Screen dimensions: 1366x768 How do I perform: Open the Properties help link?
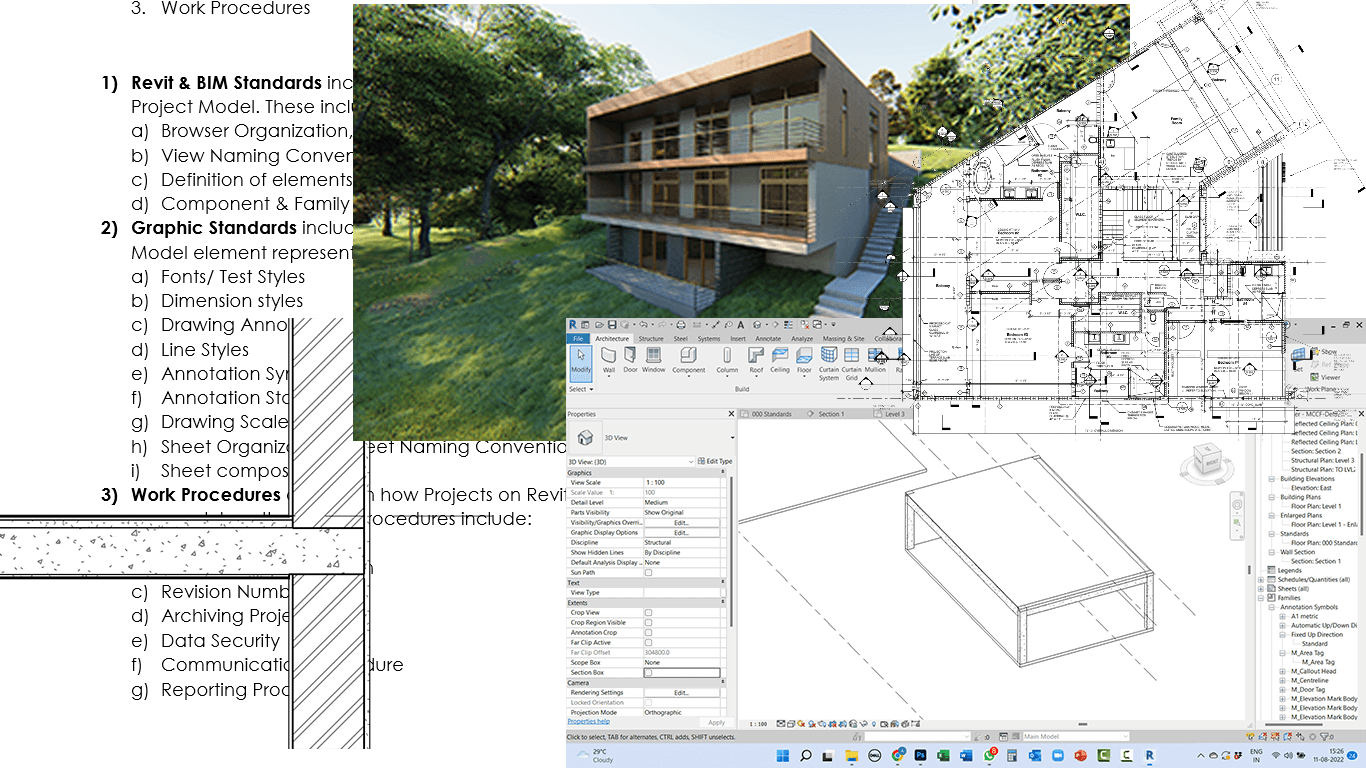point(589,721)
